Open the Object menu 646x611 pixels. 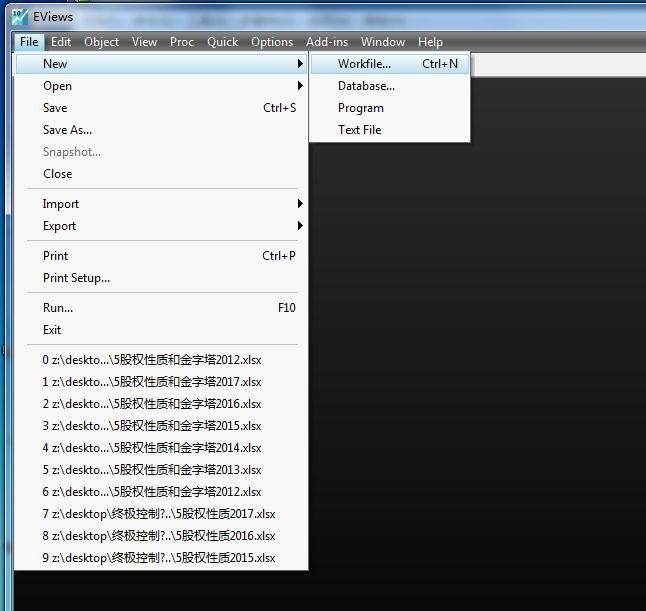coord(101,42)
